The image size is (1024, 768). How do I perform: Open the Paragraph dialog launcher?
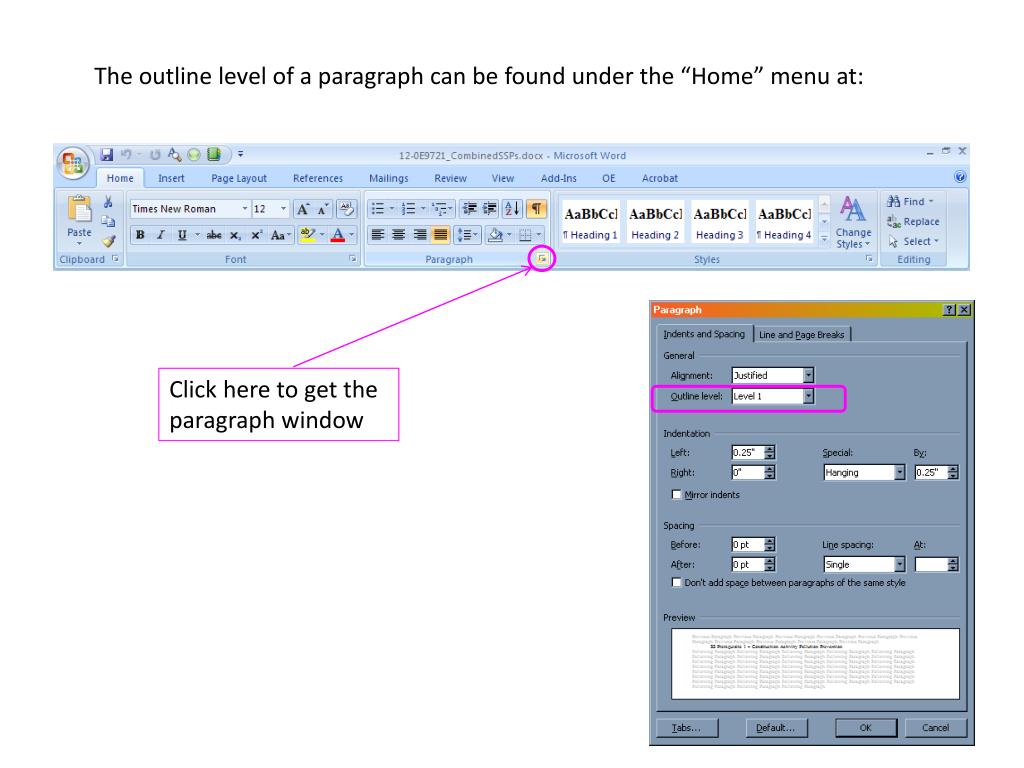click(x=542, y=259)
